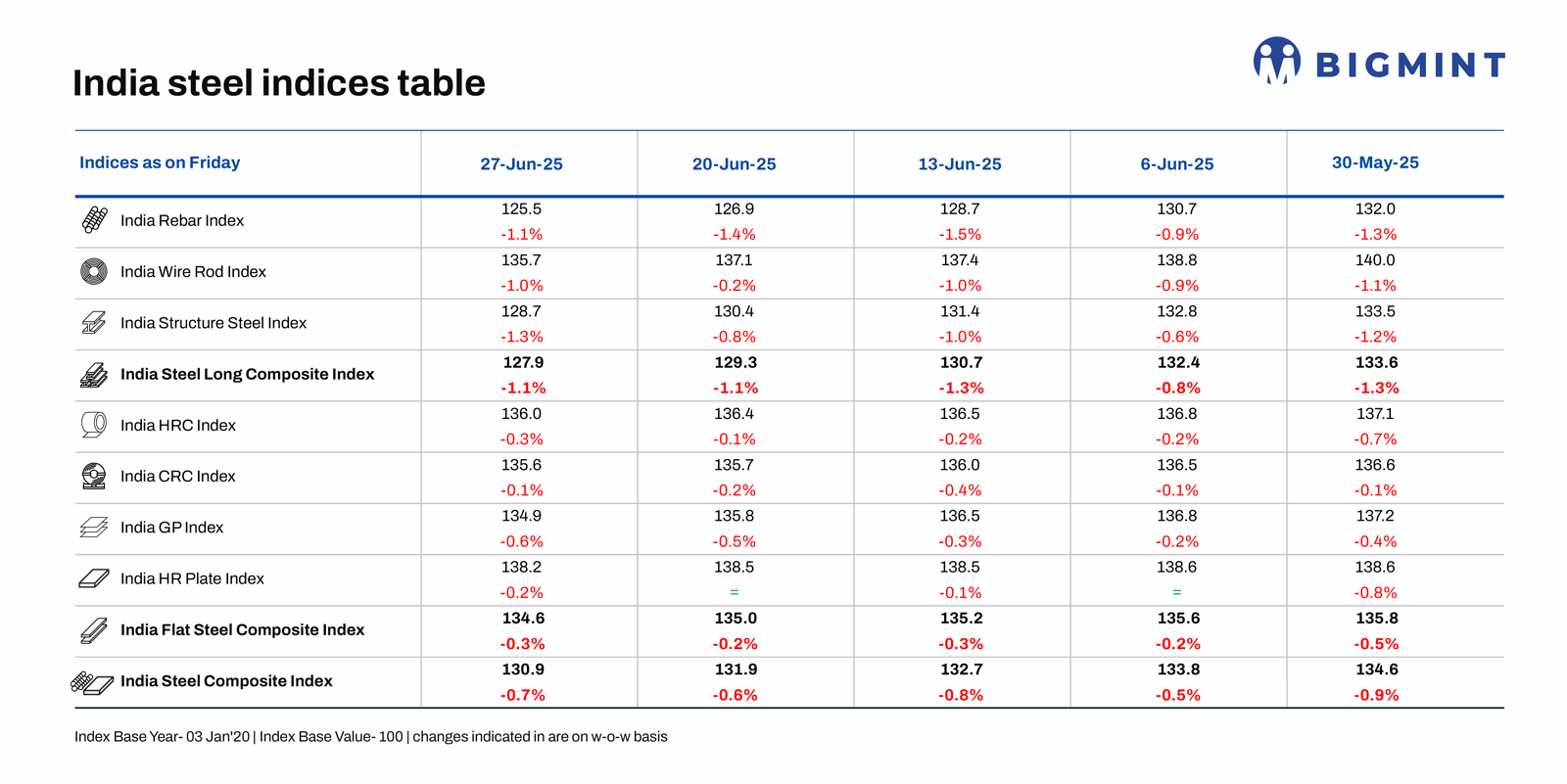Open India Steel Composite Index label
This screenshot has width=1567, height=784.
(x=226, y=681)
